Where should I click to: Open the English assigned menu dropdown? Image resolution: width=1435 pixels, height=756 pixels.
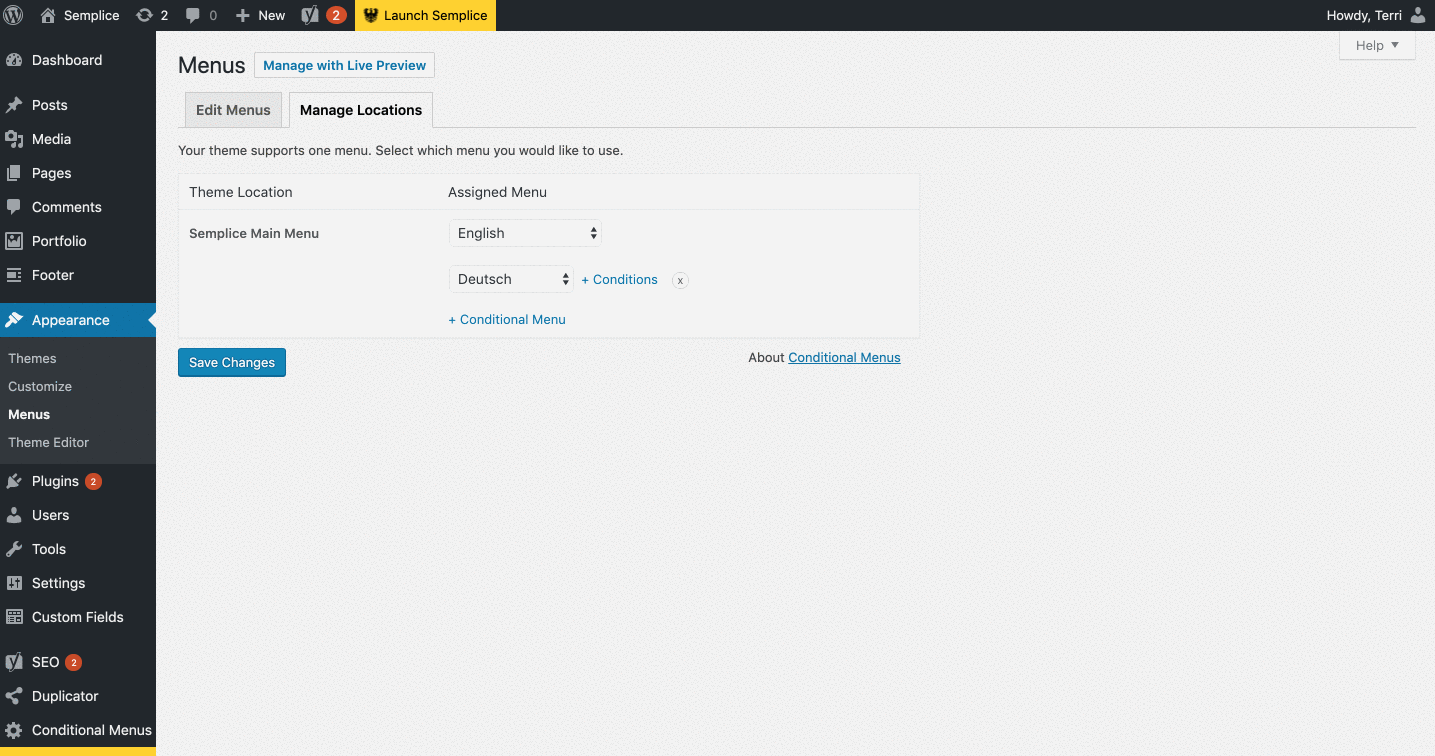click(525, 232)
